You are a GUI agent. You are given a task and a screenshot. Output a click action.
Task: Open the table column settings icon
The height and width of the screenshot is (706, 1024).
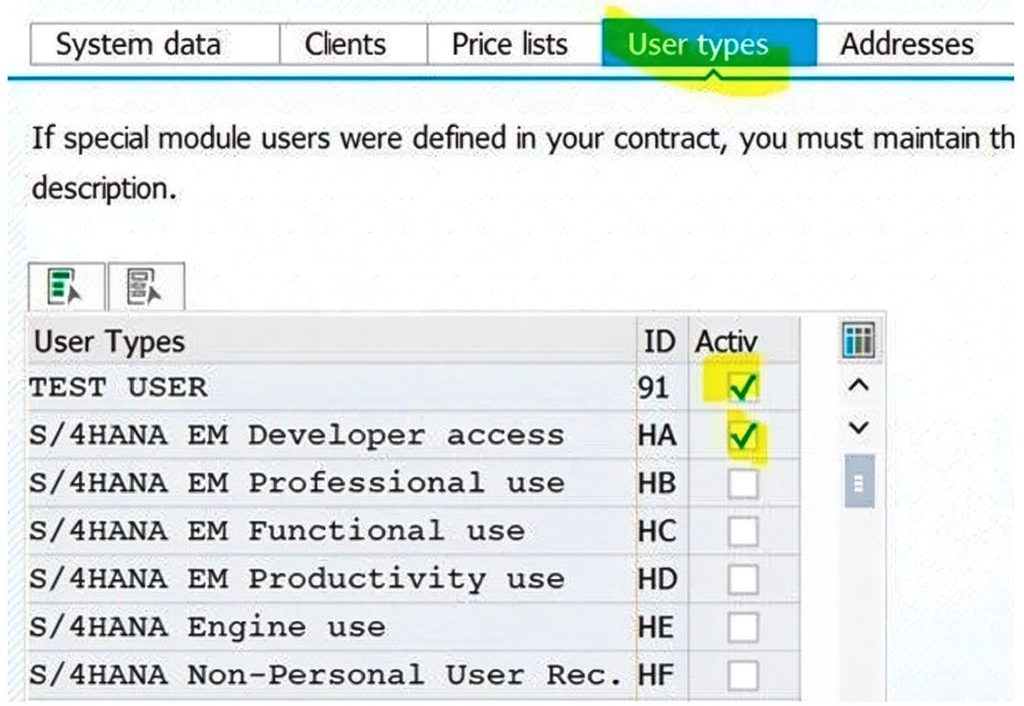tap(857, 340)
